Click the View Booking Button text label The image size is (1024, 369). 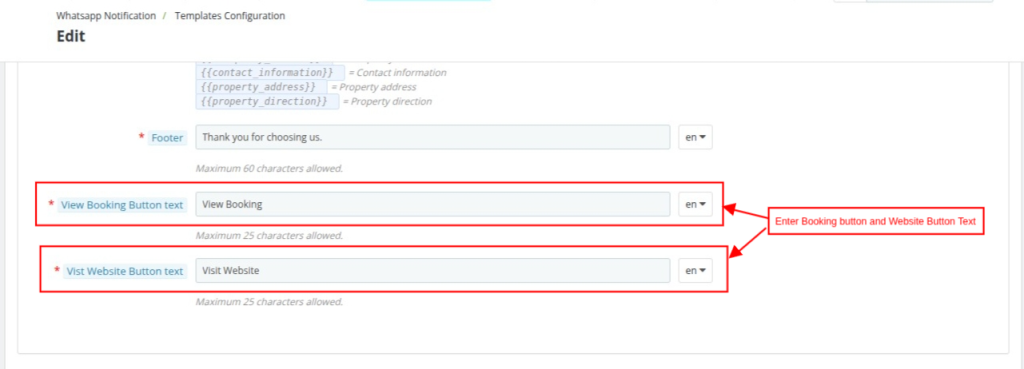(x=122, y=204)
